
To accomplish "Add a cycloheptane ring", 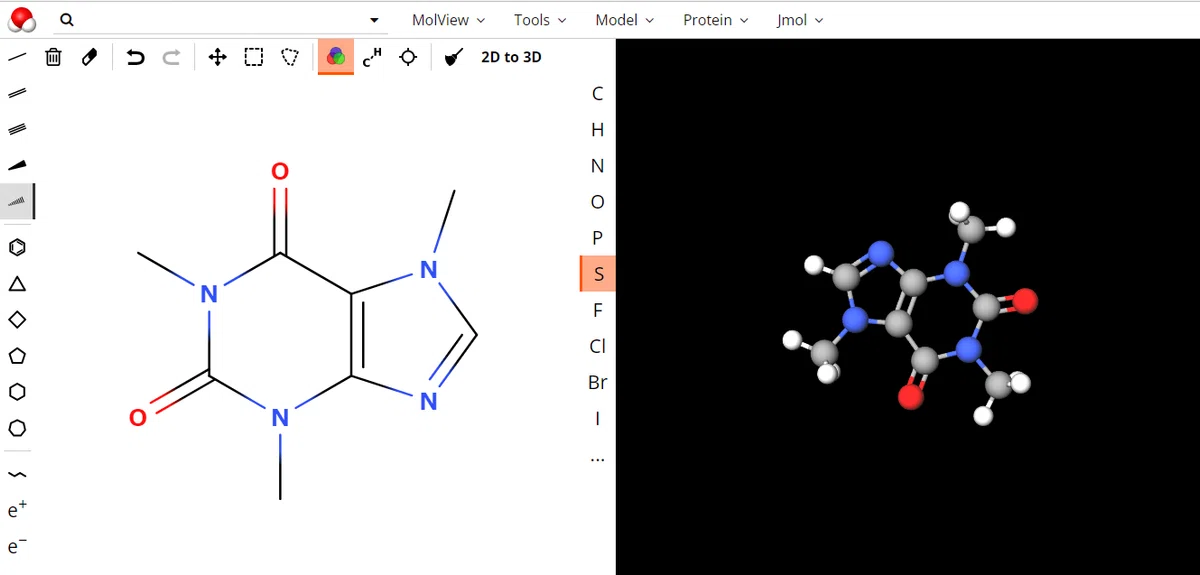I will (17, 428).
